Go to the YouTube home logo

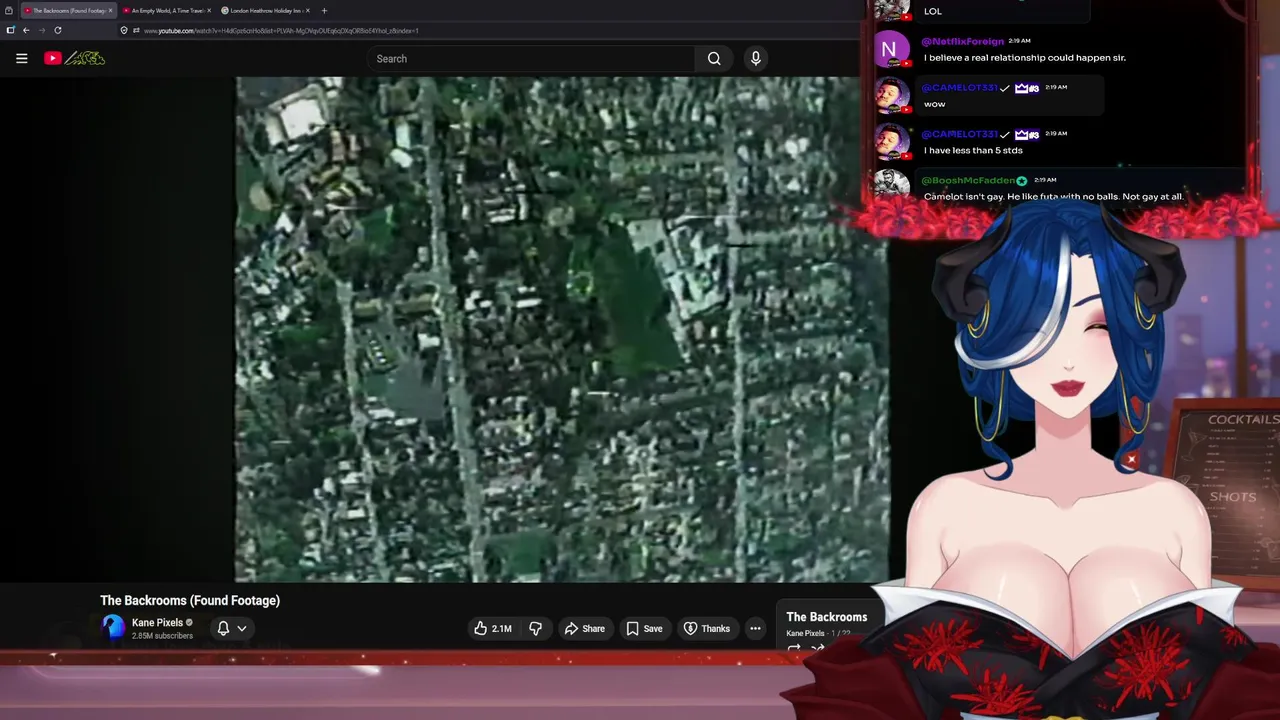(x=74, y=58)
